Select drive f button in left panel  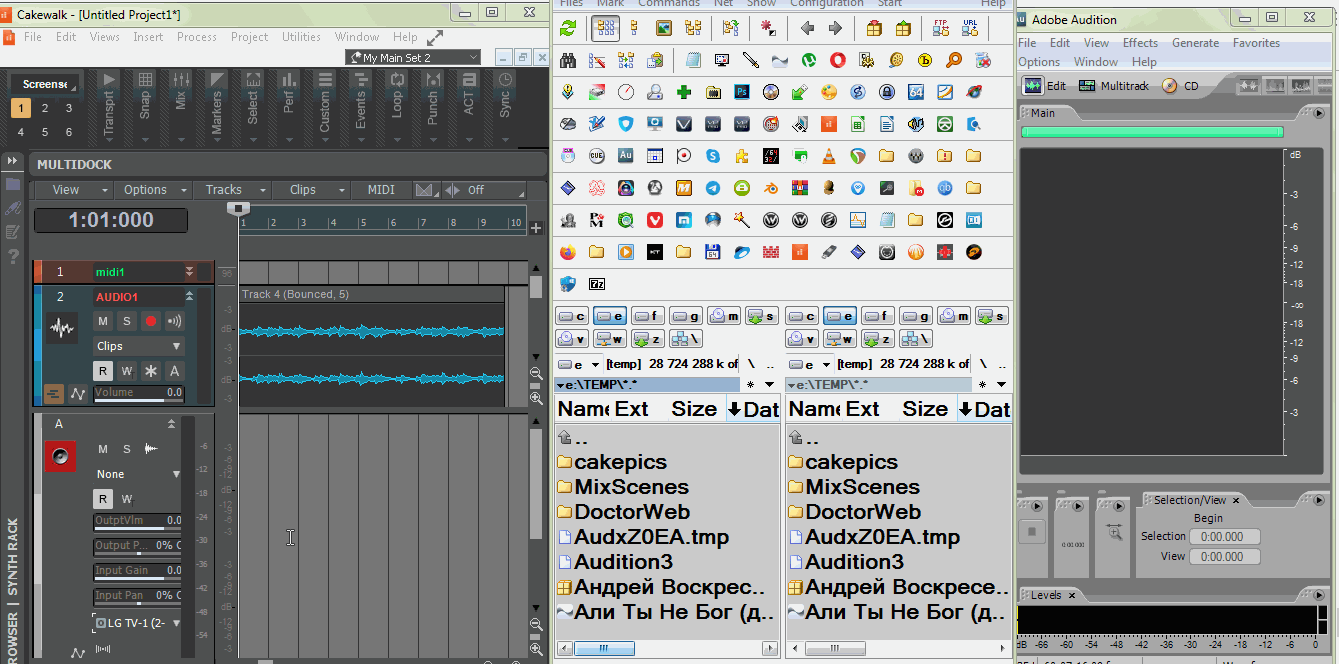(648, 316)
